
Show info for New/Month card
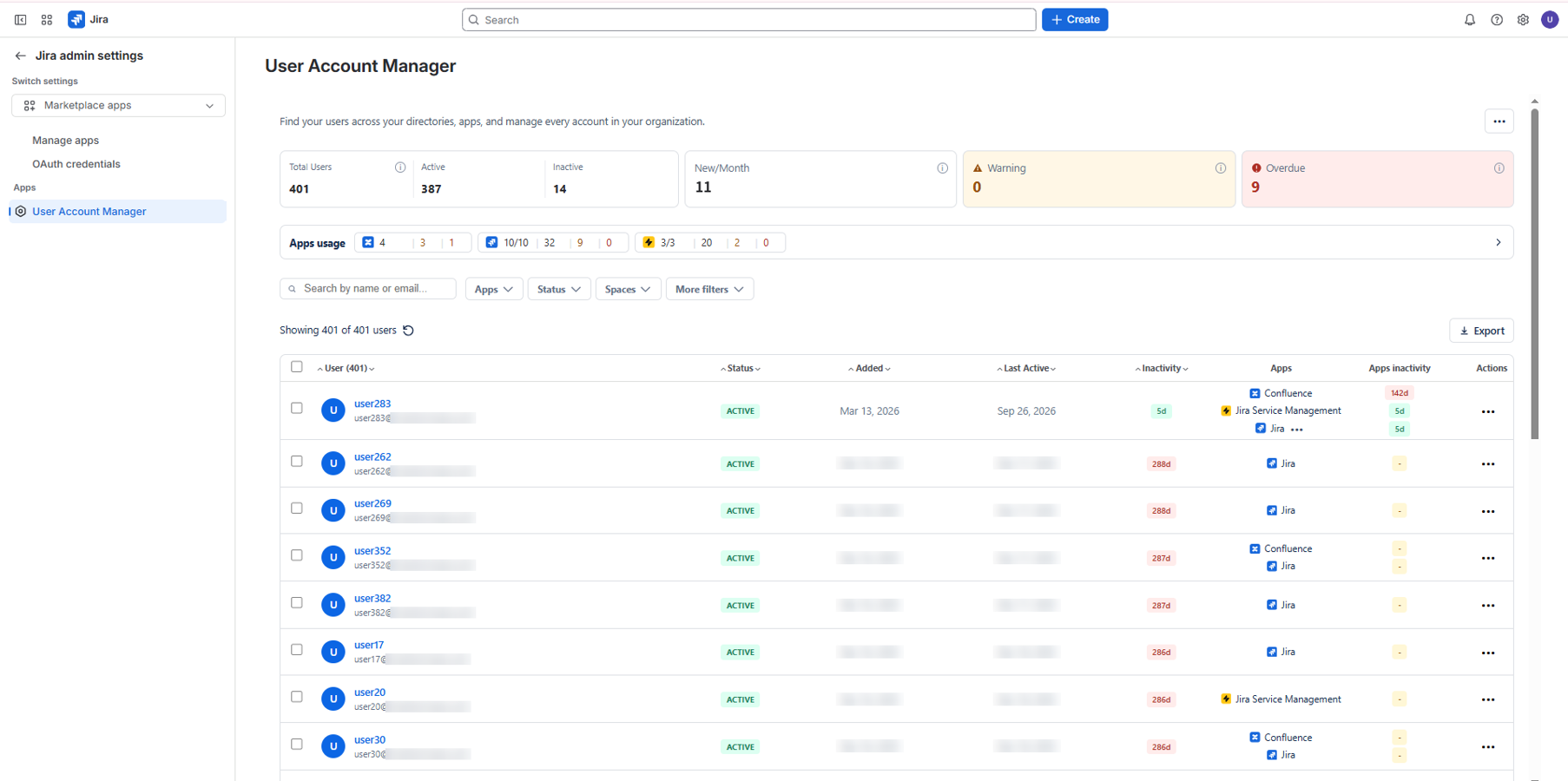pos(942,168)
